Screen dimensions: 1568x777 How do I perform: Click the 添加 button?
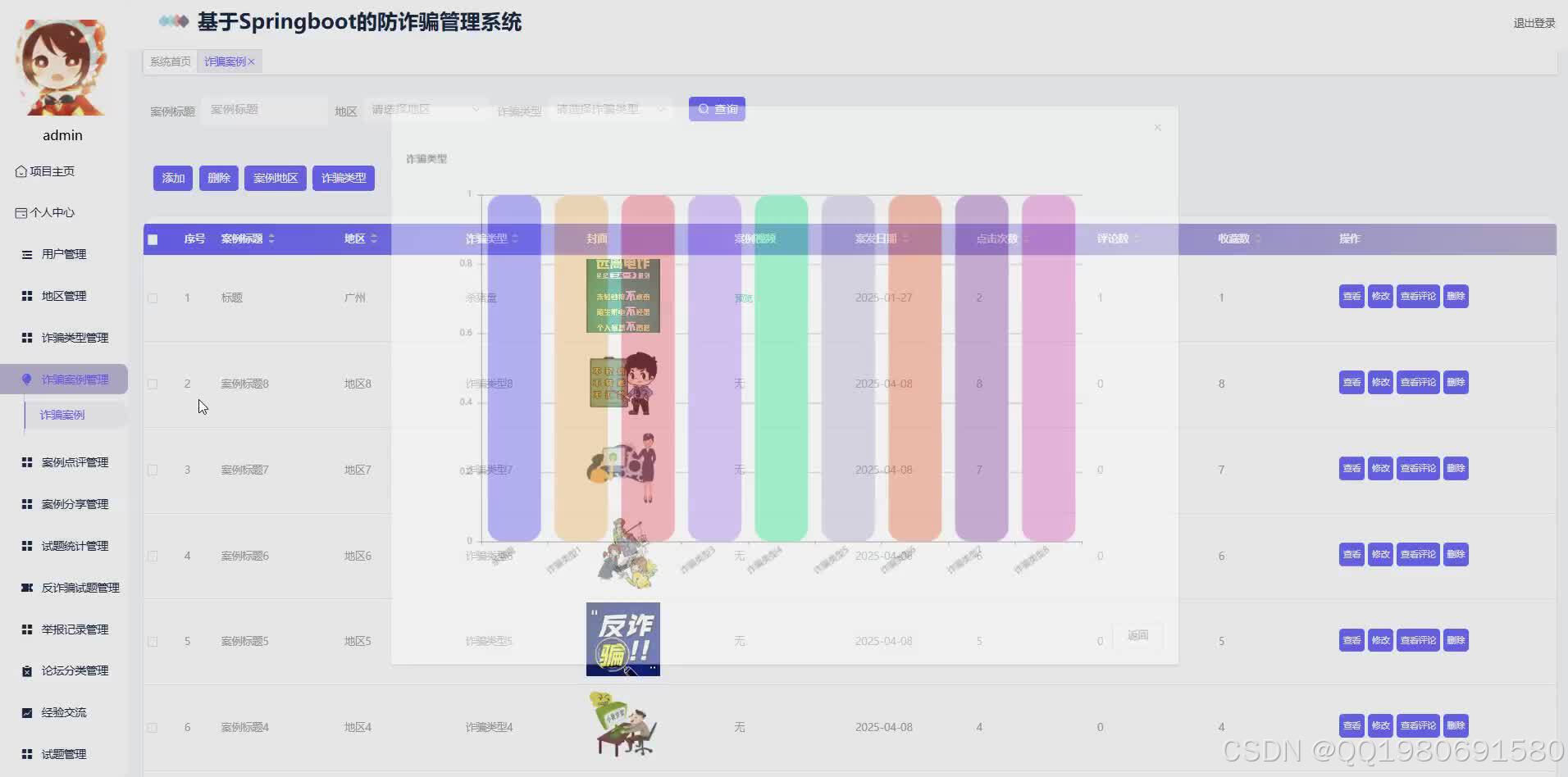[172, 177]
